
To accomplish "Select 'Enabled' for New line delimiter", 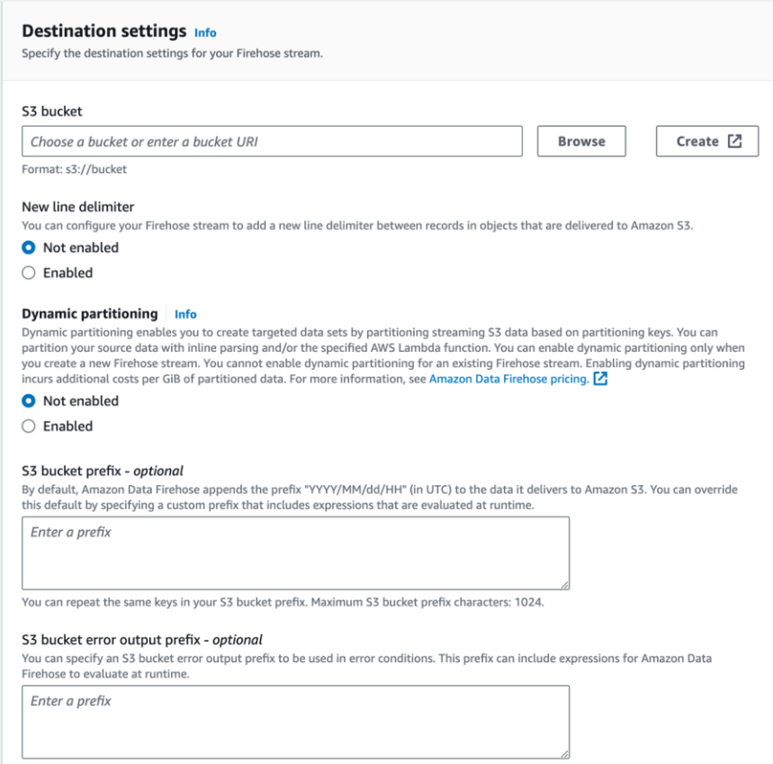I will click(29, 273).
